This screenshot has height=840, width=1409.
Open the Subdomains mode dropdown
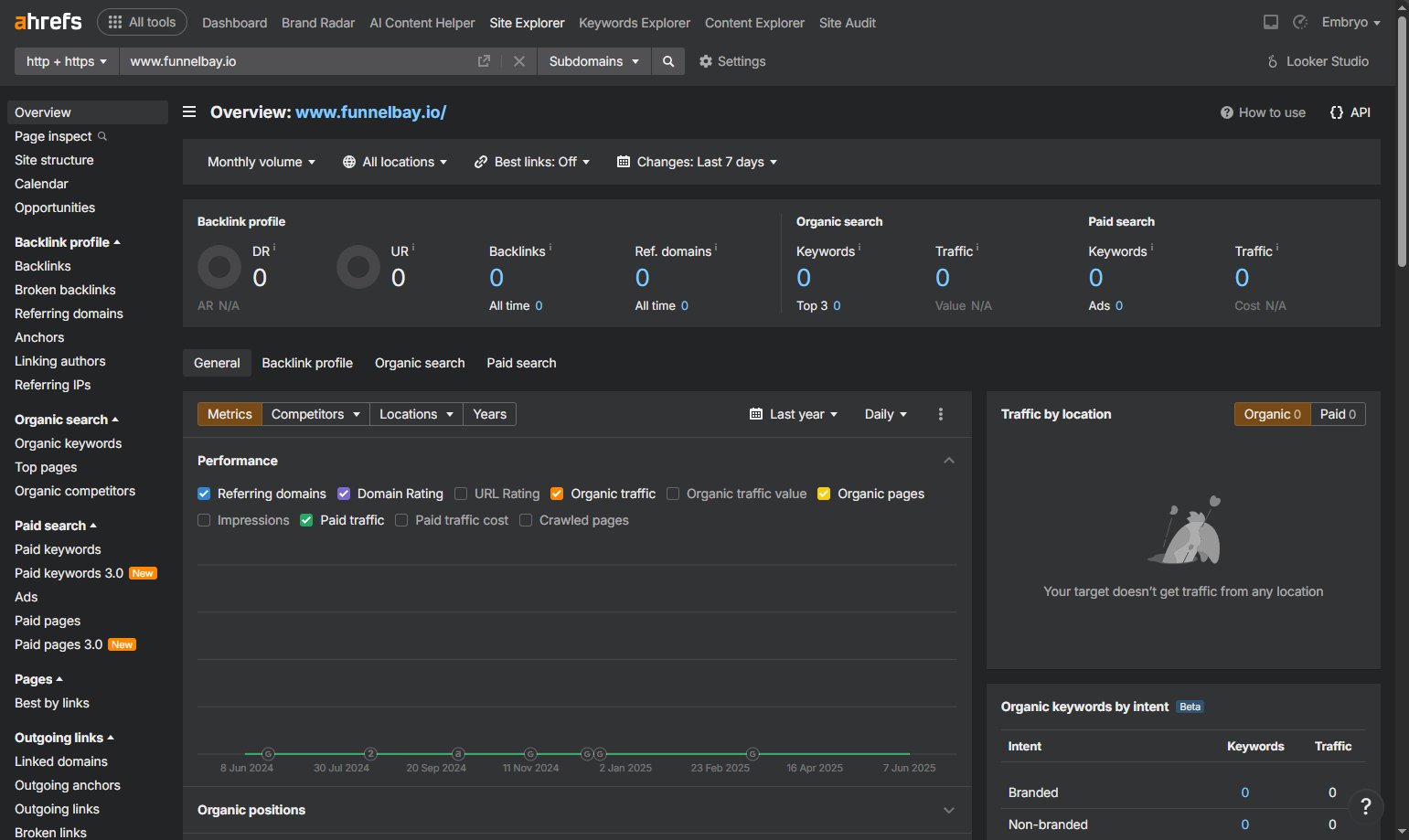point(594,61)
